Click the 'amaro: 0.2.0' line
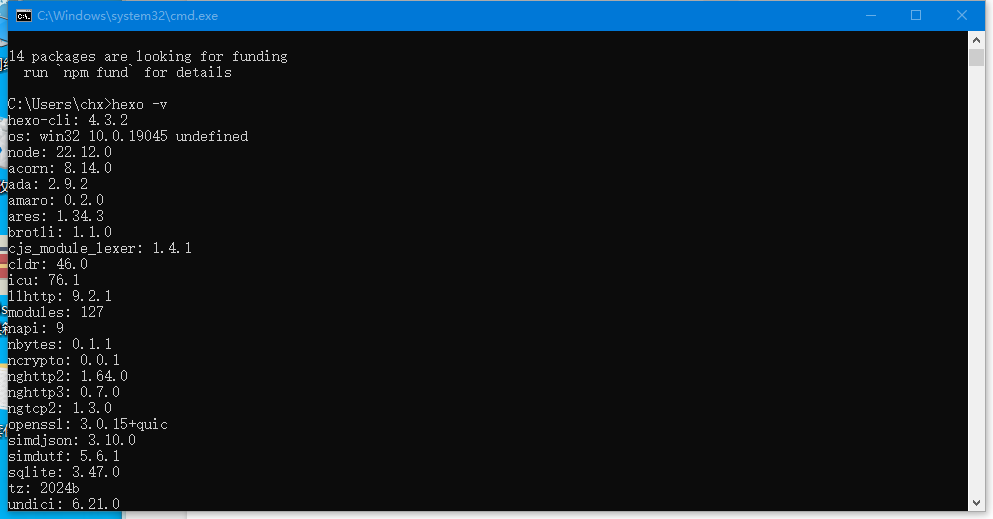Image resolution: width=993 pixels, height=519 pixels. click(56, 201)
